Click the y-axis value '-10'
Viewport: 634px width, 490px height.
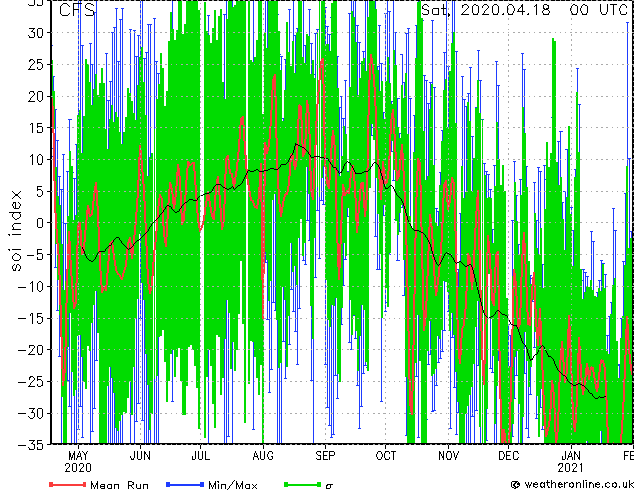pos(31,287)
